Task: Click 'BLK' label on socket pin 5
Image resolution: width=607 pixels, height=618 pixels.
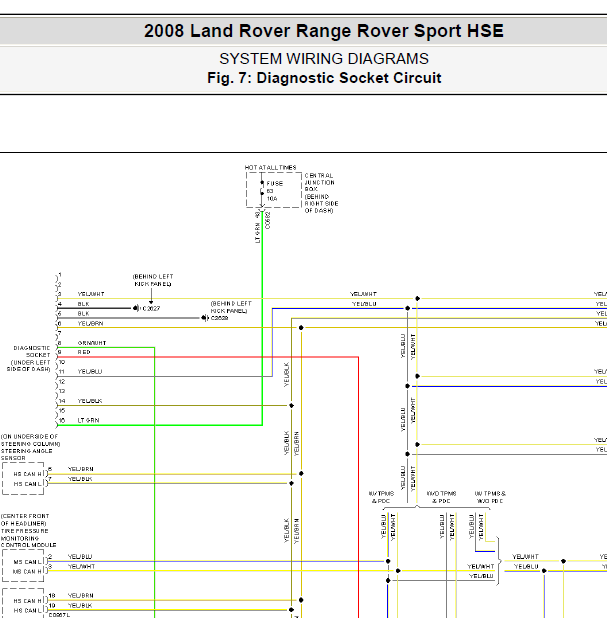Action: [84, 314]
